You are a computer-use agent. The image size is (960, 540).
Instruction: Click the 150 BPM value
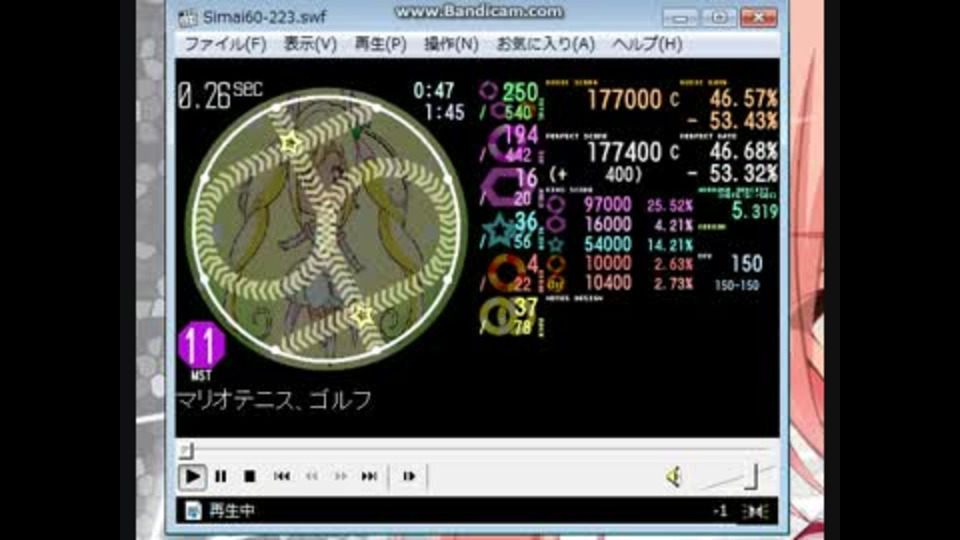(x=747, y=264)
